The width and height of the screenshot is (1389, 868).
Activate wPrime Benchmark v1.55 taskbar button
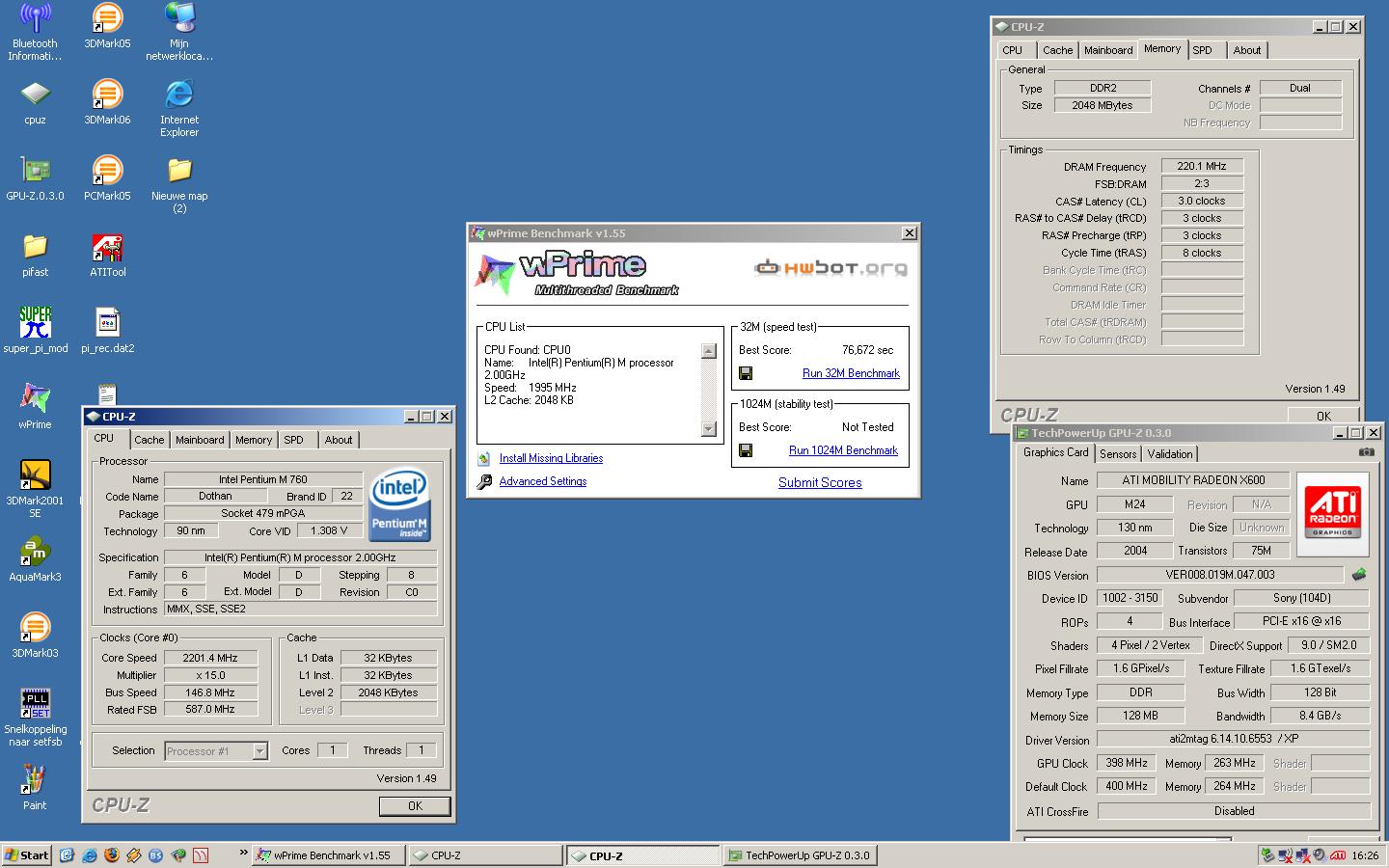(329, 855)
